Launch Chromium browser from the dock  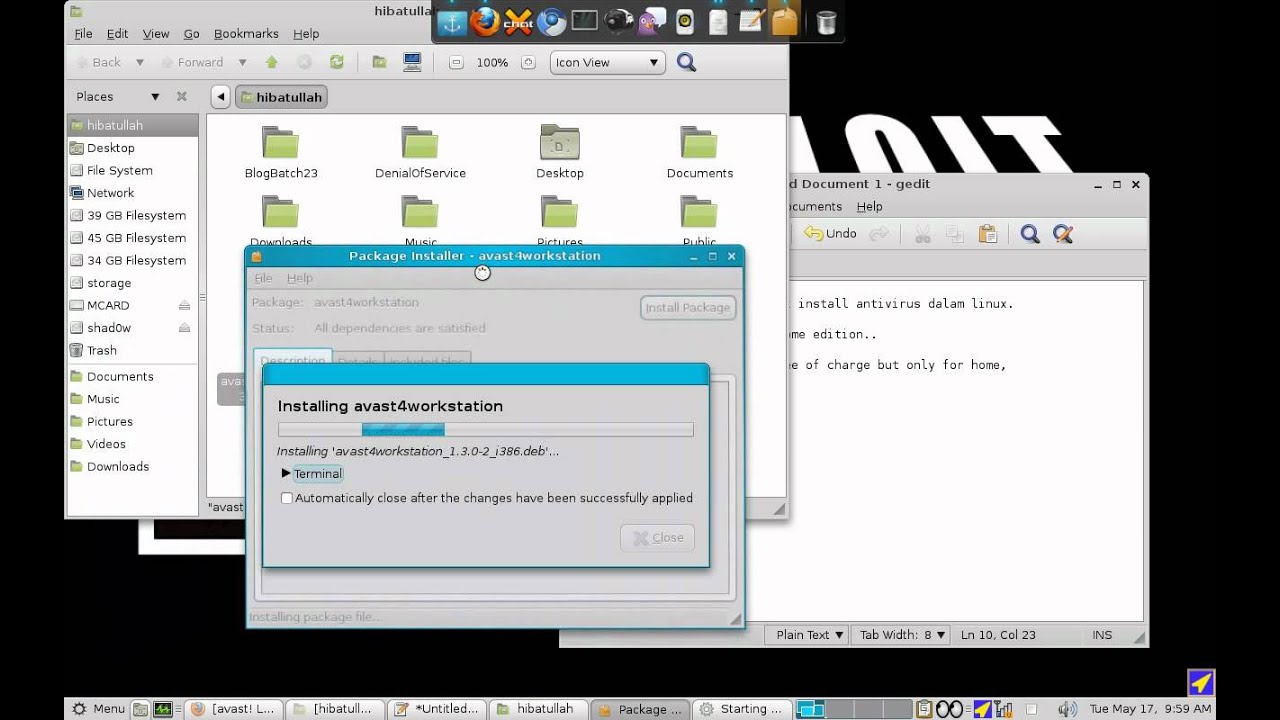click(x=551, y=21)
